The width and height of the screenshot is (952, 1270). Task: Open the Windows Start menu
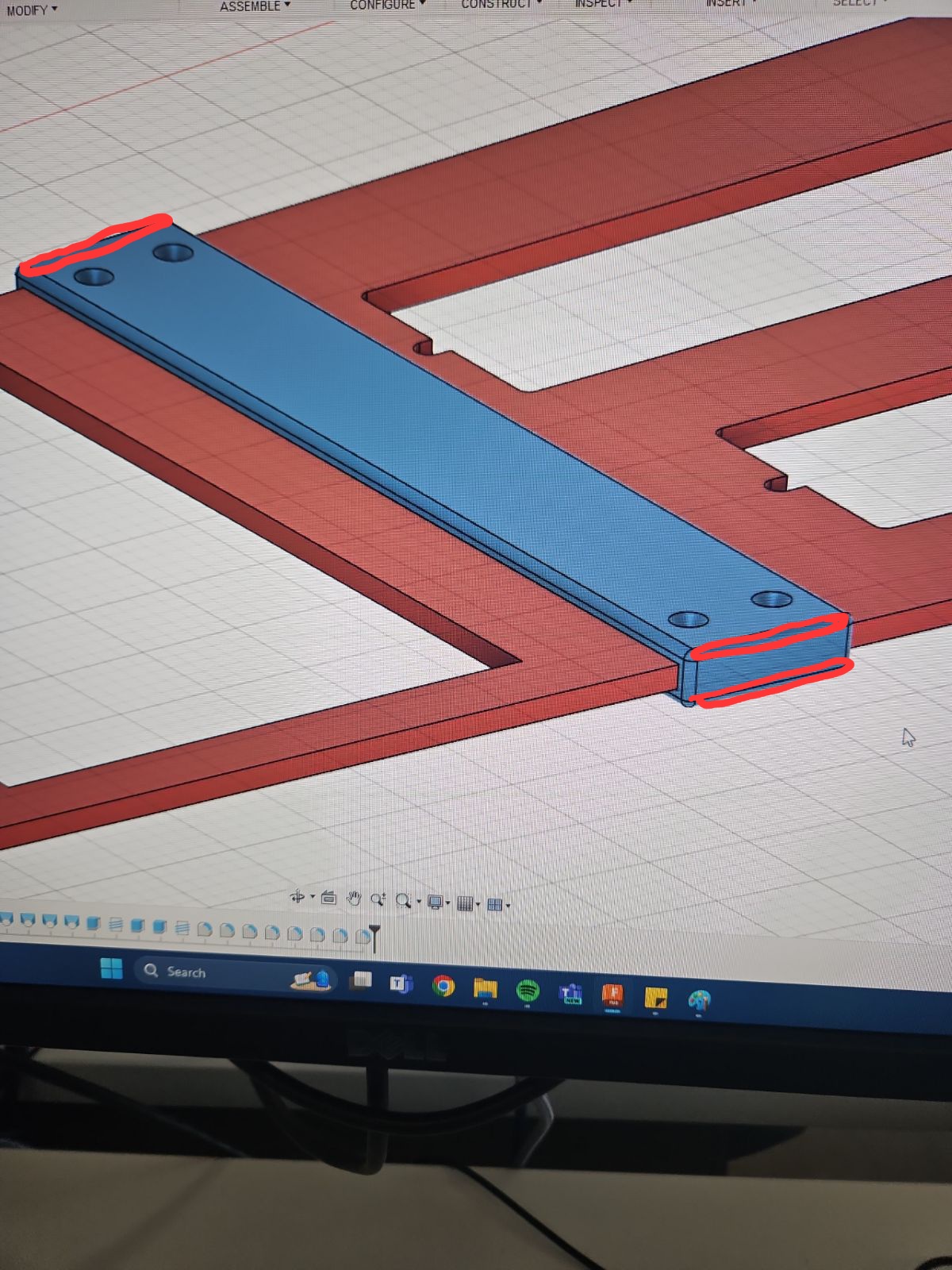pyautogui.click(x=112, y=968)
